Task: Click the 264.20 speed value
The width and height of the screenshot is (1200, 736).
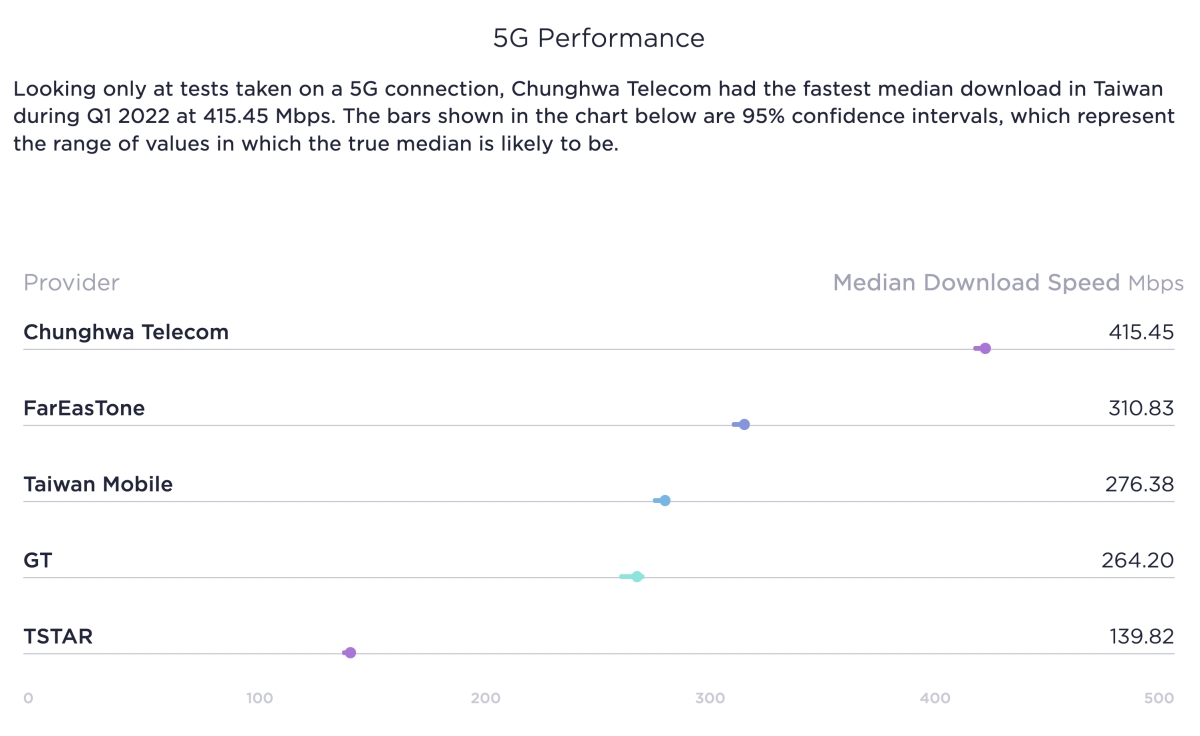Action: tap(1138, 560)
